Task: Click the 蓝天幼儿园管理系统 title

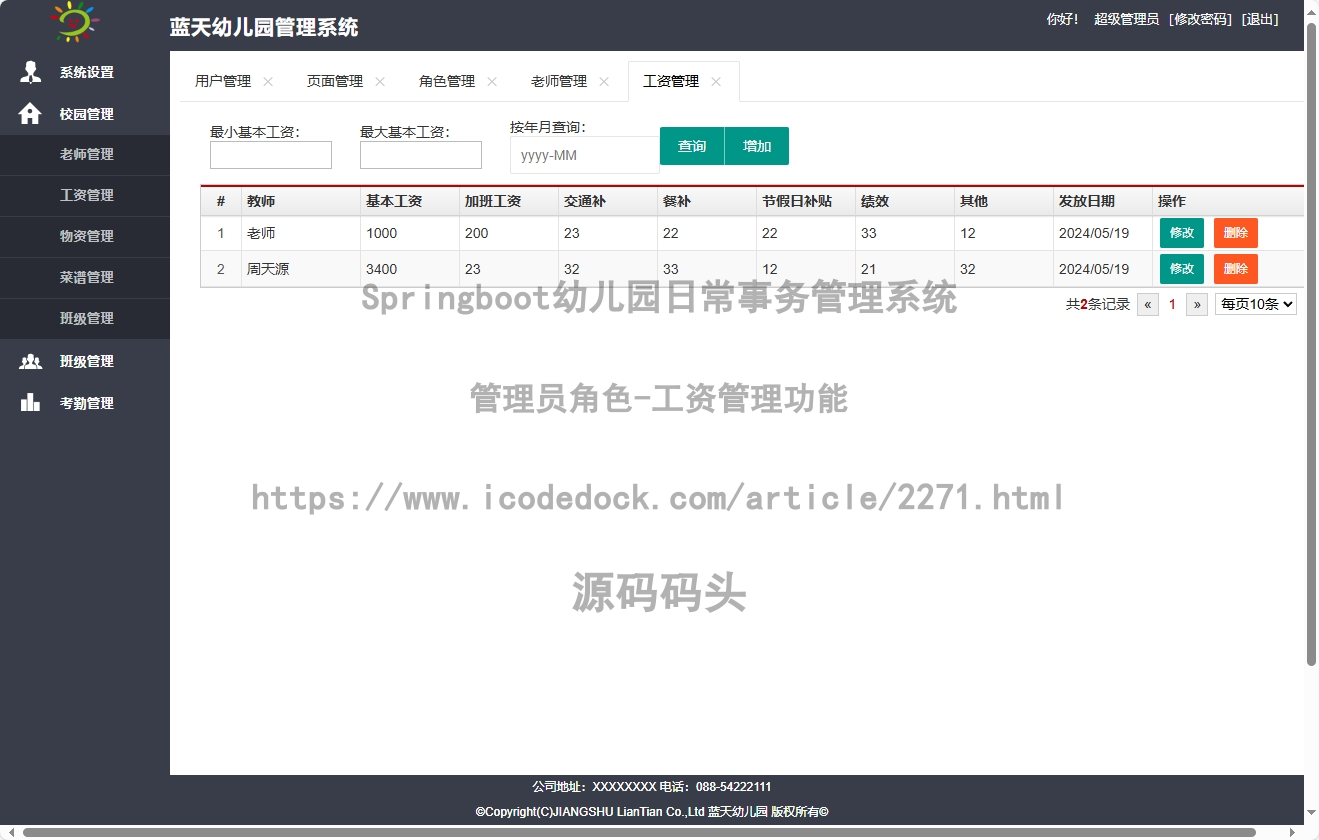Action: click(264, 27)
